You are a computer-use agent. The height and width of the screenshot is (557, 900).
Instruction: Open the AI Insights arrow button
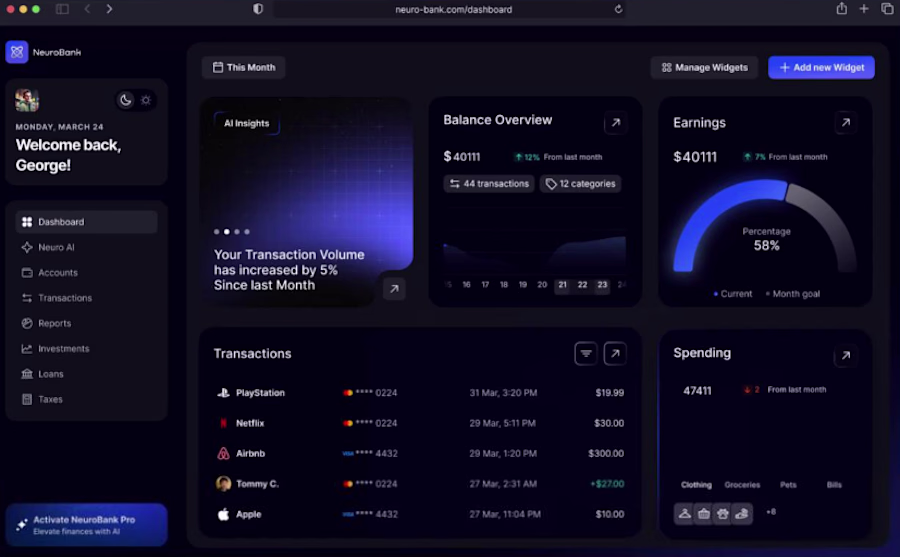coord(394,289)
